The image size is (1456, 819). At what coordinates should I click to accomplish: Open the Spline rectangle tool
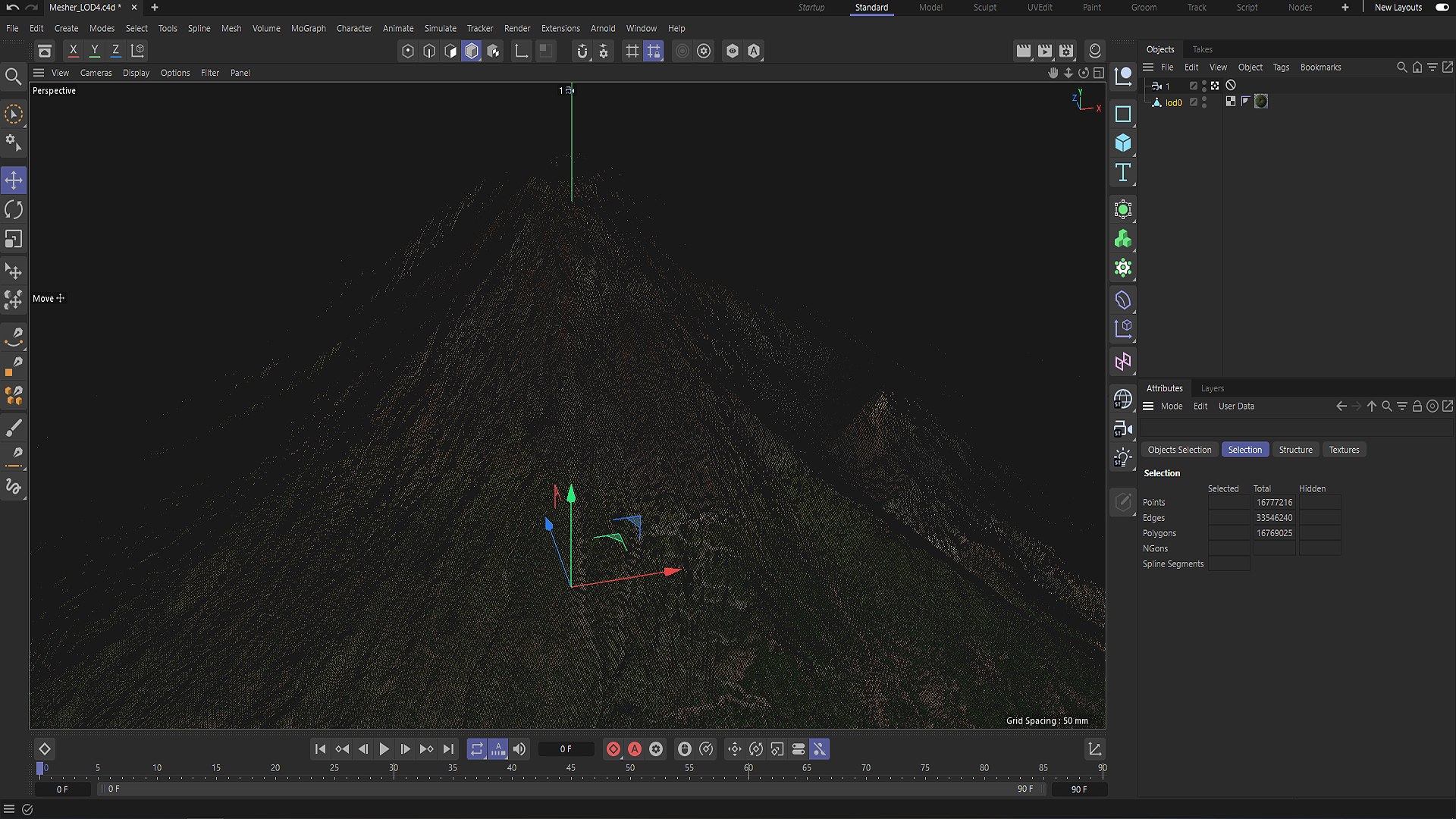click(x=1123, y=114)
